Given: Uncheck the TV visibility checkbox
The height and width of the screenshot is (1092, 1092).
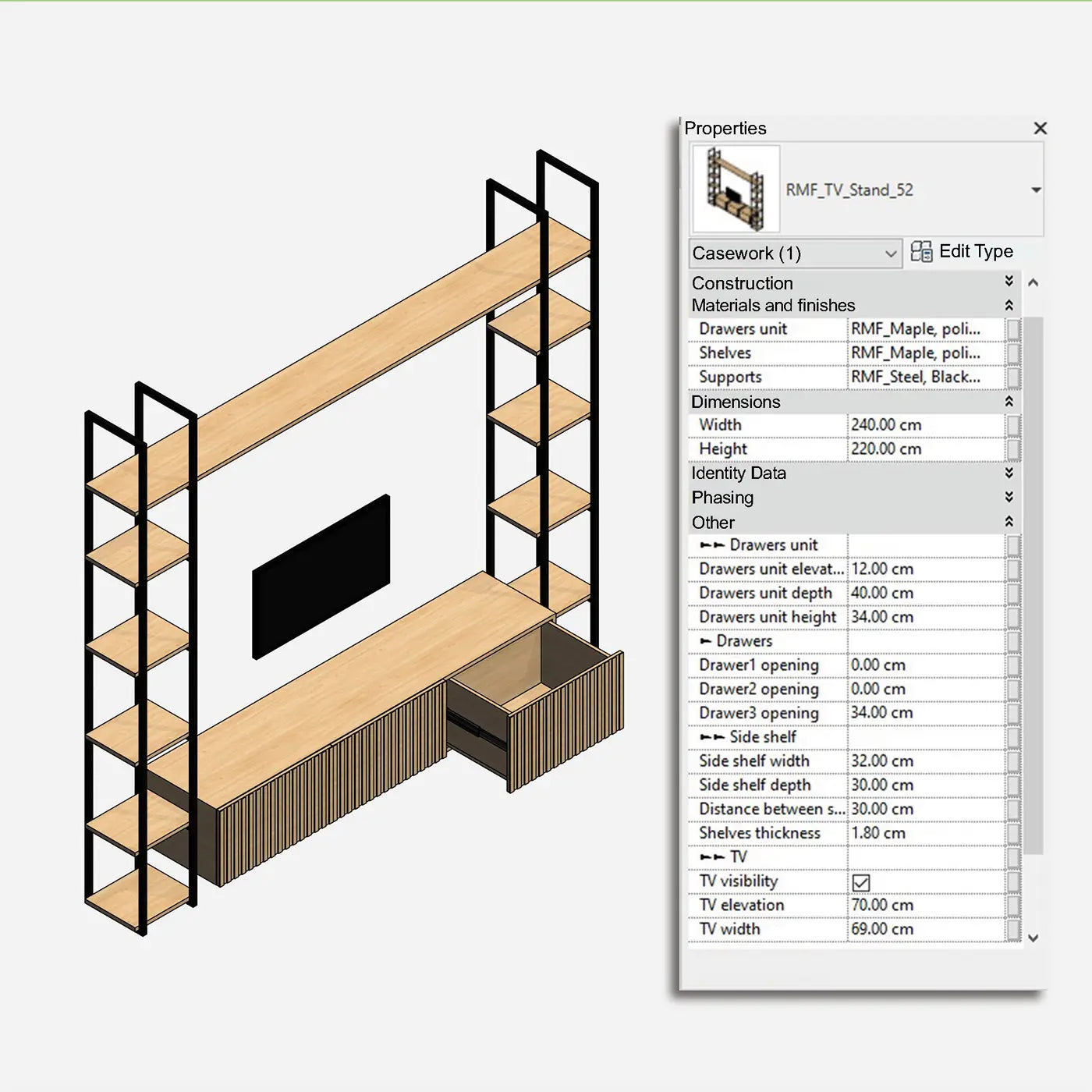Looking at the screenshot, I should pos(861,882).
